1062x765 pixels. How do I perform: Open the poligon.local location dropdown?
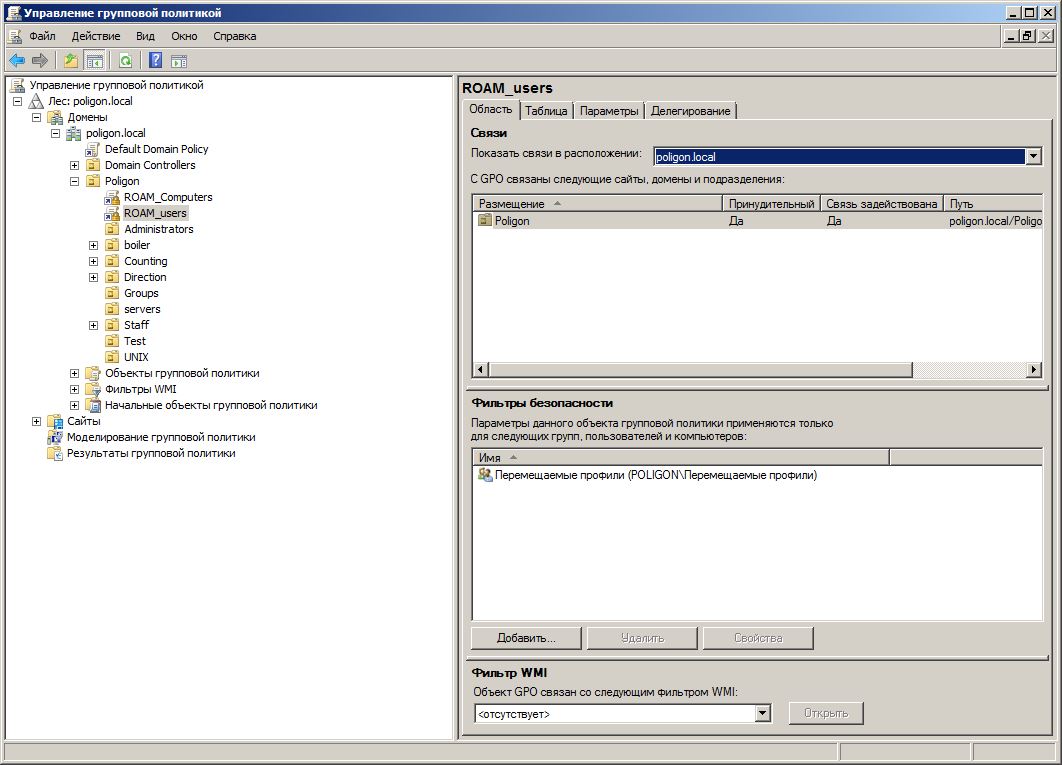pos(1034,157)
